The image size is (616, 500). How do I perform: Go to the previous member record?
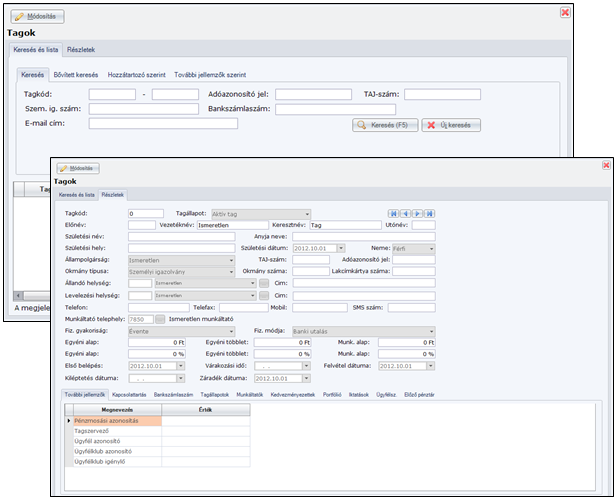click(406, 213)
